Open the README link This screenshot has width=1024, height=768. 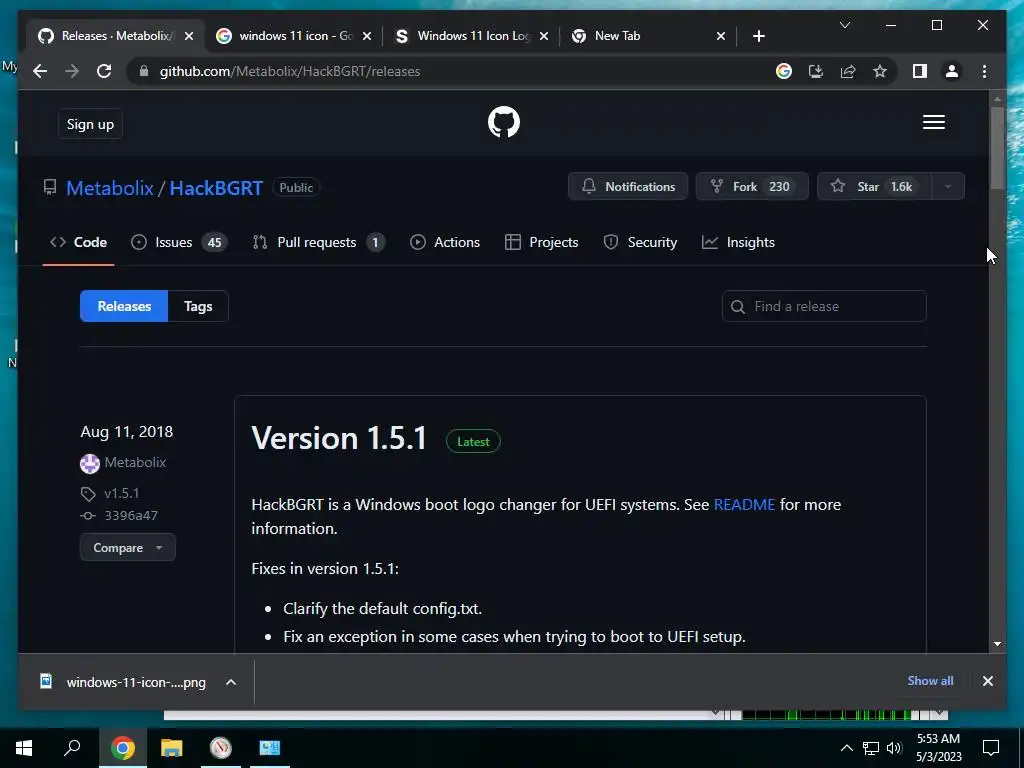[744, 505]
